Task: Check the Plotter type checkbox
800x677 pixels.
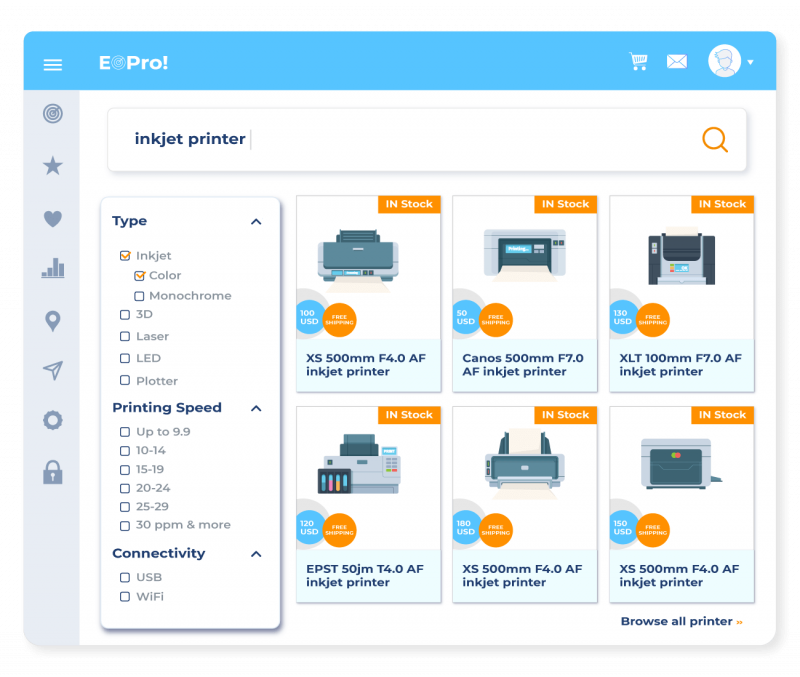Action: (x=124, y=380)
